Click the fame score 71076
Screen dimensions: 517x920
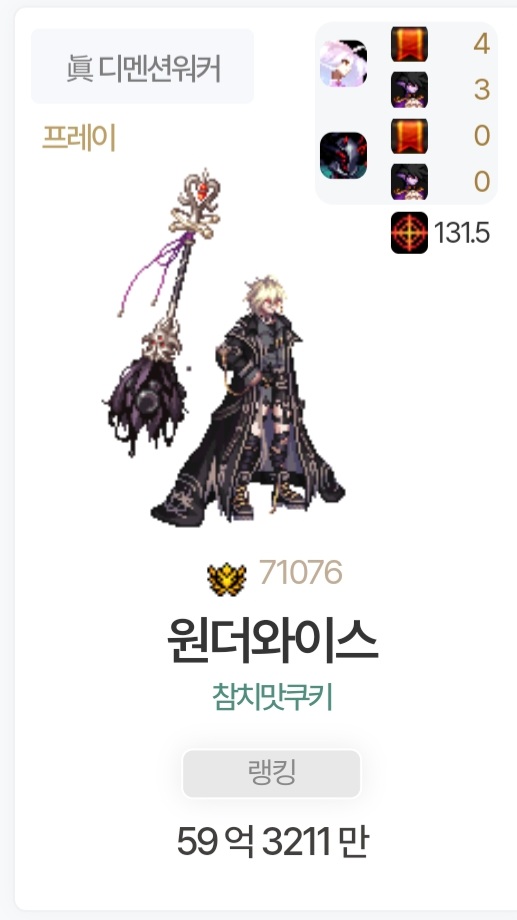tap(300, 572)
